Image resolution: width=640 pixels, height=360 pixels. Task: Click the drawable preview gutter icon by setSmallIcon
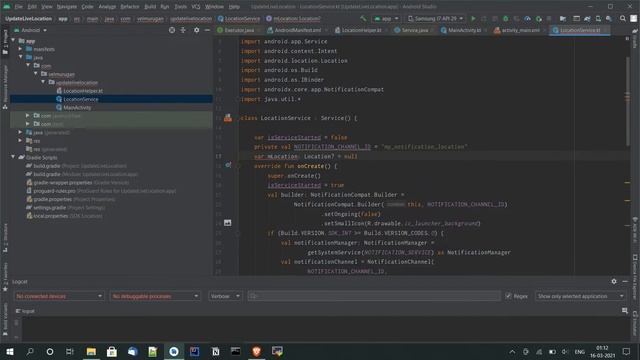tap(228, 223)
